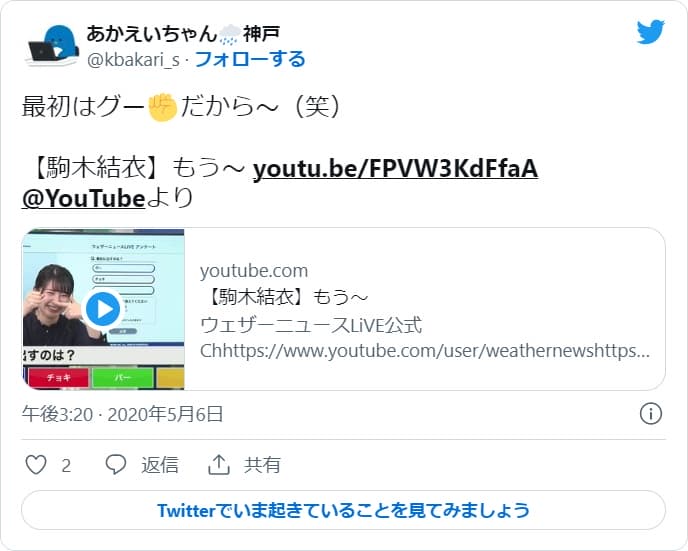Click the youtube.com domain text in card

254,271
